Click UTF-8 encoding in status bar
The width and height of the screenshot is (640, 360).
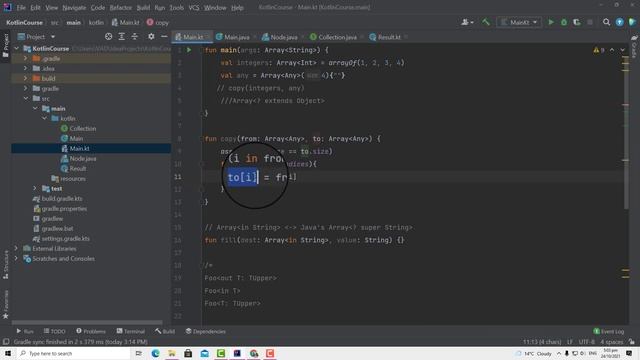click(x=587, y=342)
